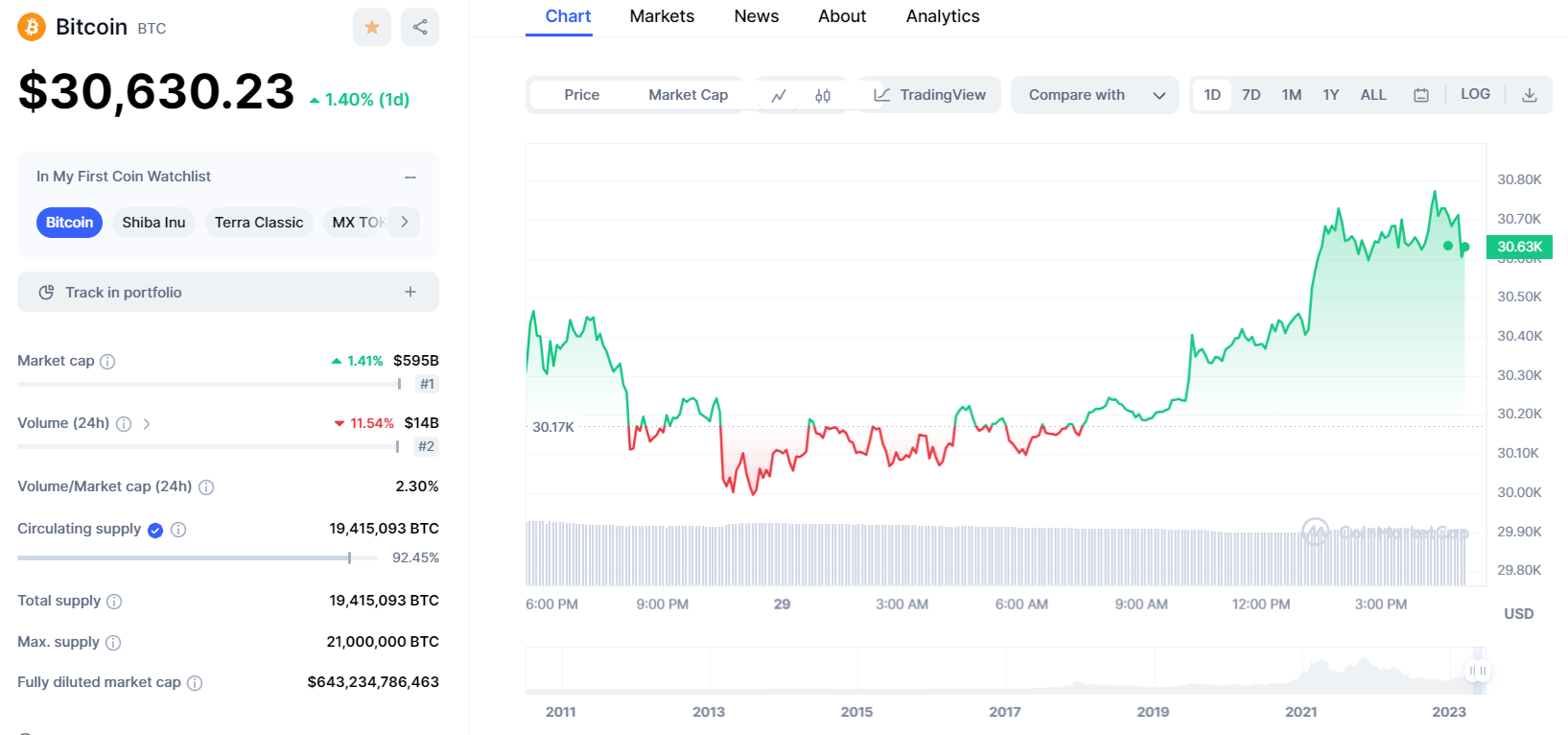This screenshot has height=735, width=1568.
Task: Open the Markets tab
Action: (662, 16)
